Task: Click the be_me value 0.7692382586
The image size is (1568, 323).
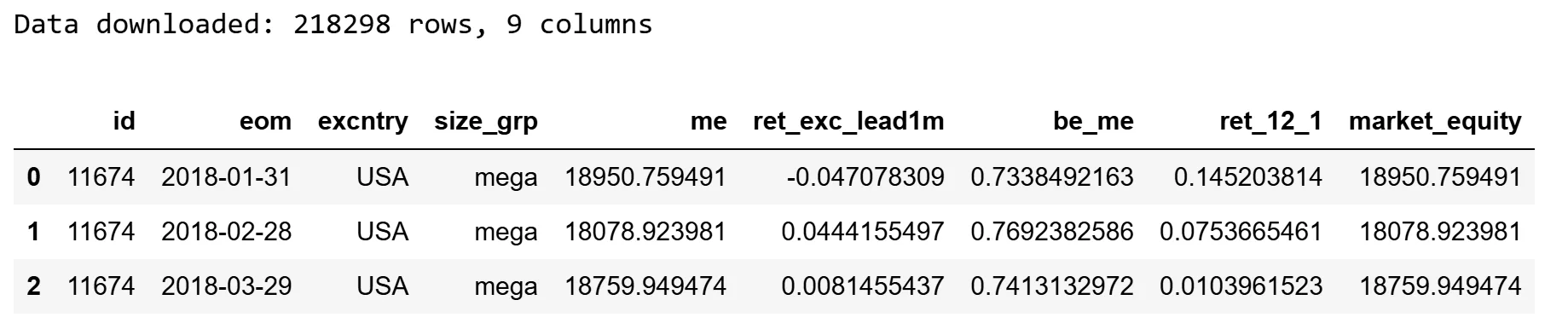Action: tap(1052, 231)
